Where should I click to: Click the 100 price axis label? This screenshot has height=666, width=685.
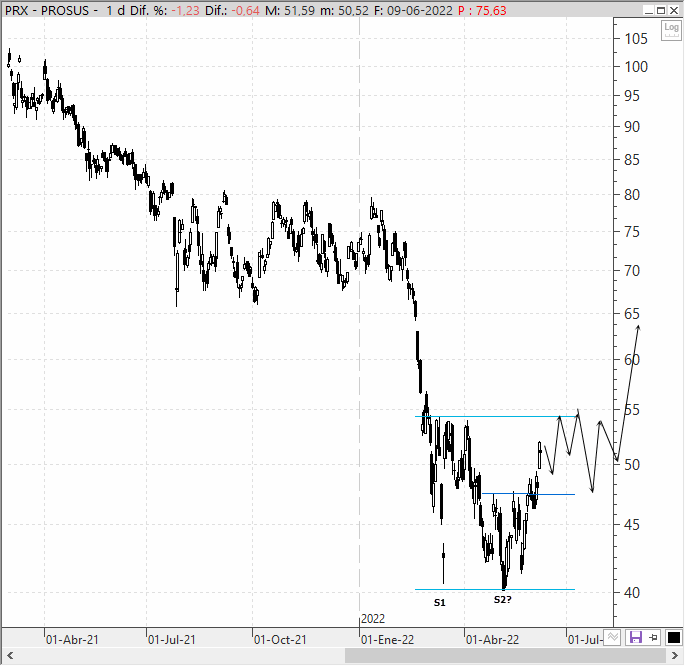[636, 67]
